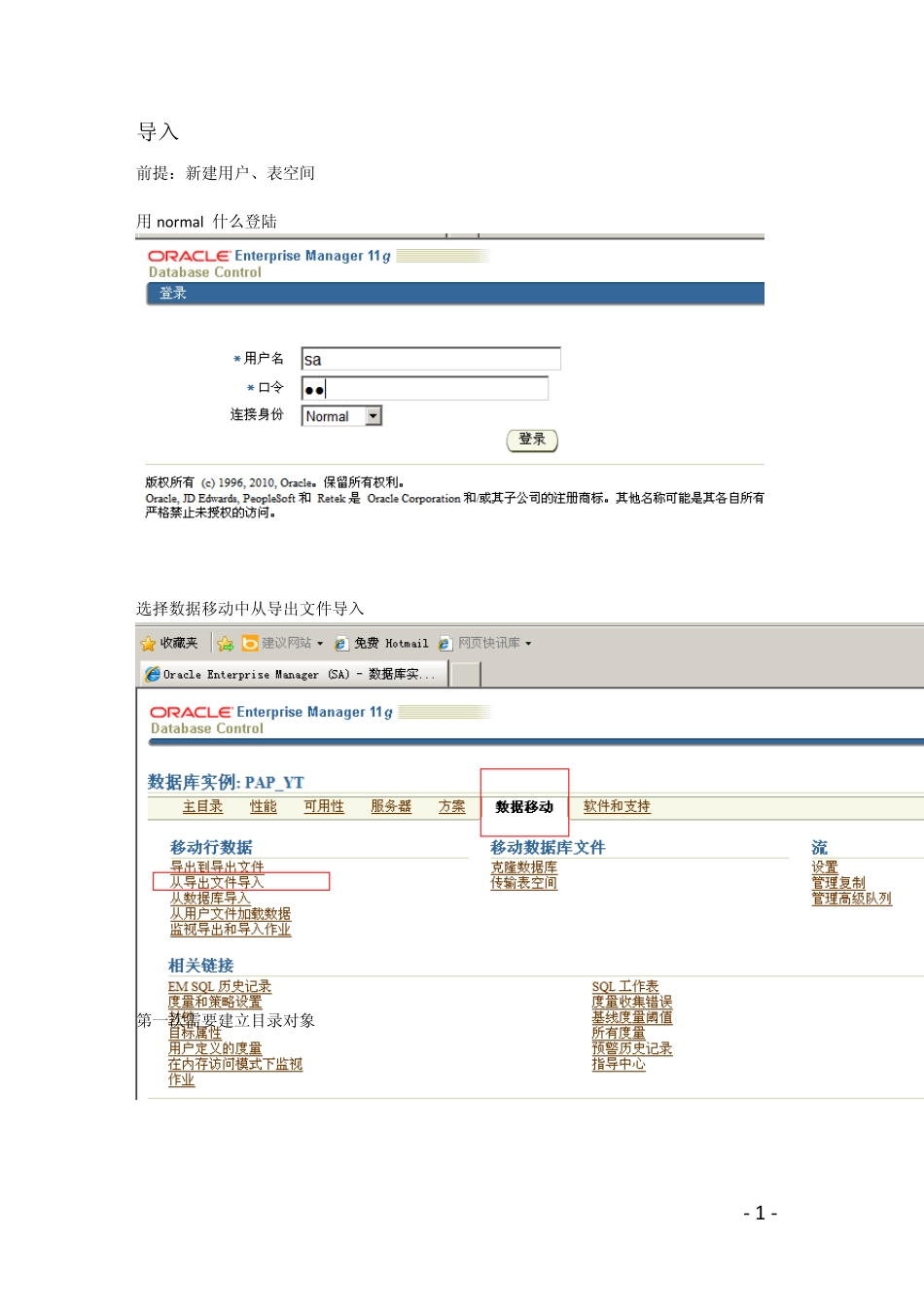Click the 移动数据库文件 section heading

pyautogui.click(x=548, y=847)
